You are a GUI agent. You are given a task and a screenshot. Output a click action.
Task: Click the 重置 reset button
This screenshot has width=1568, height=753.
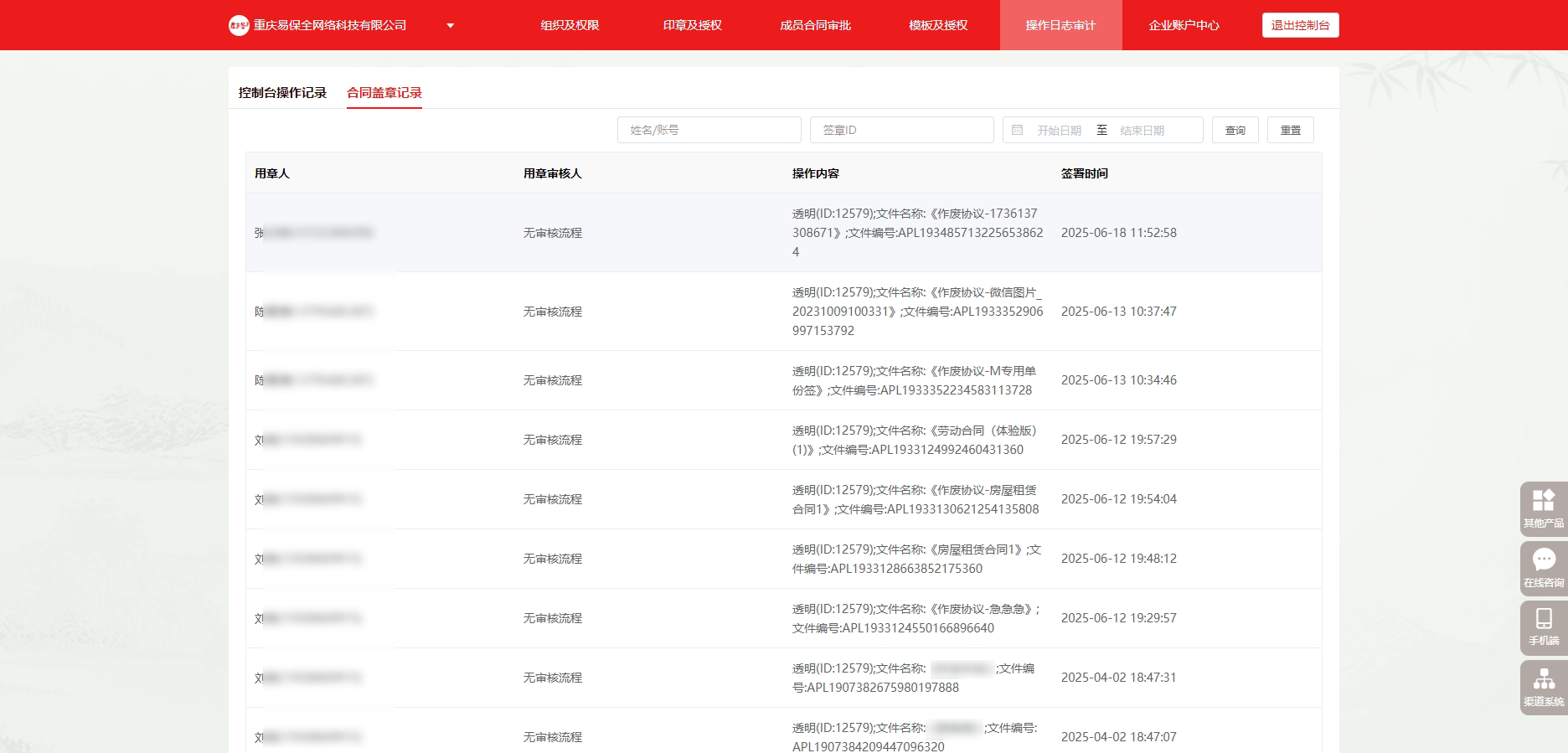click(x=1290, y=130)
